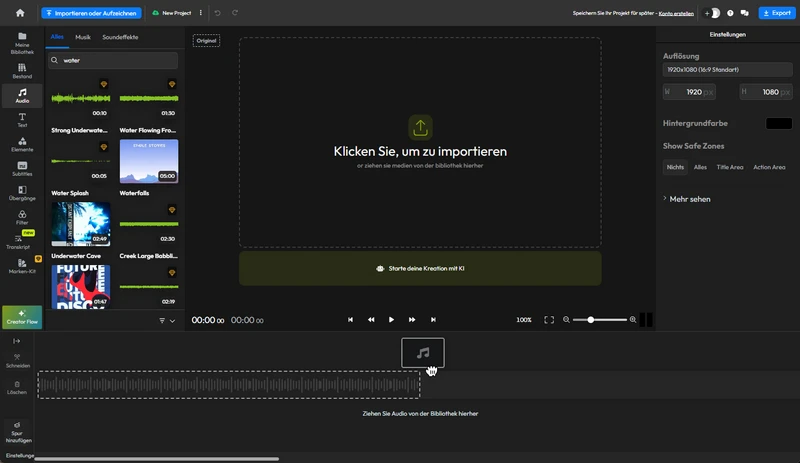Viewport: 800px width, 463px height.
Task: Open the Auflösung resolution dropdown
Action: point(728,69)
